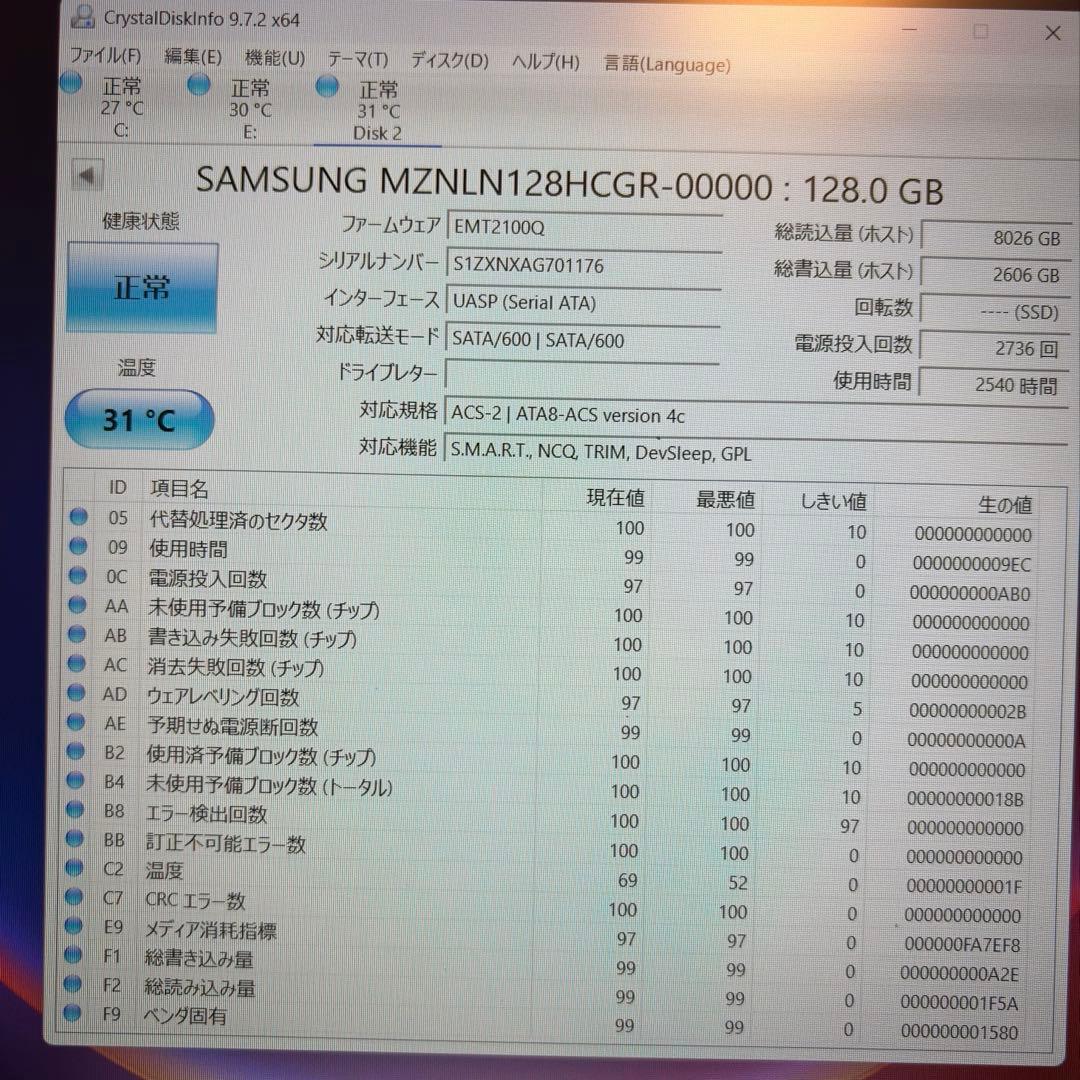
Task: Select the メディア消耗指標 row name
Action: click(x=211, y=930)
